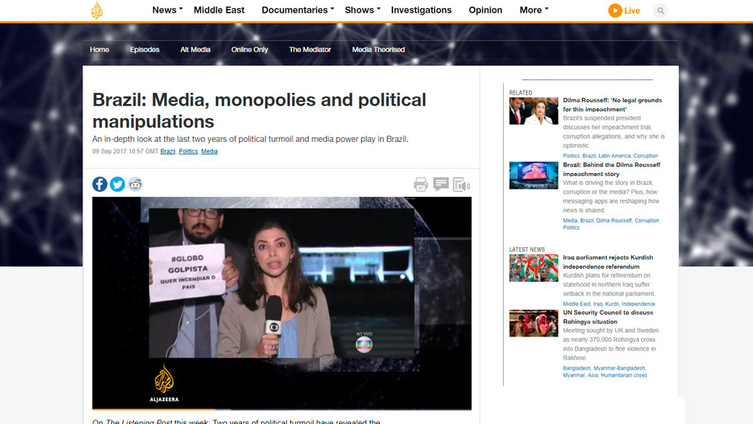Expand the Shows dropdown menu

(x=362, y=10)
